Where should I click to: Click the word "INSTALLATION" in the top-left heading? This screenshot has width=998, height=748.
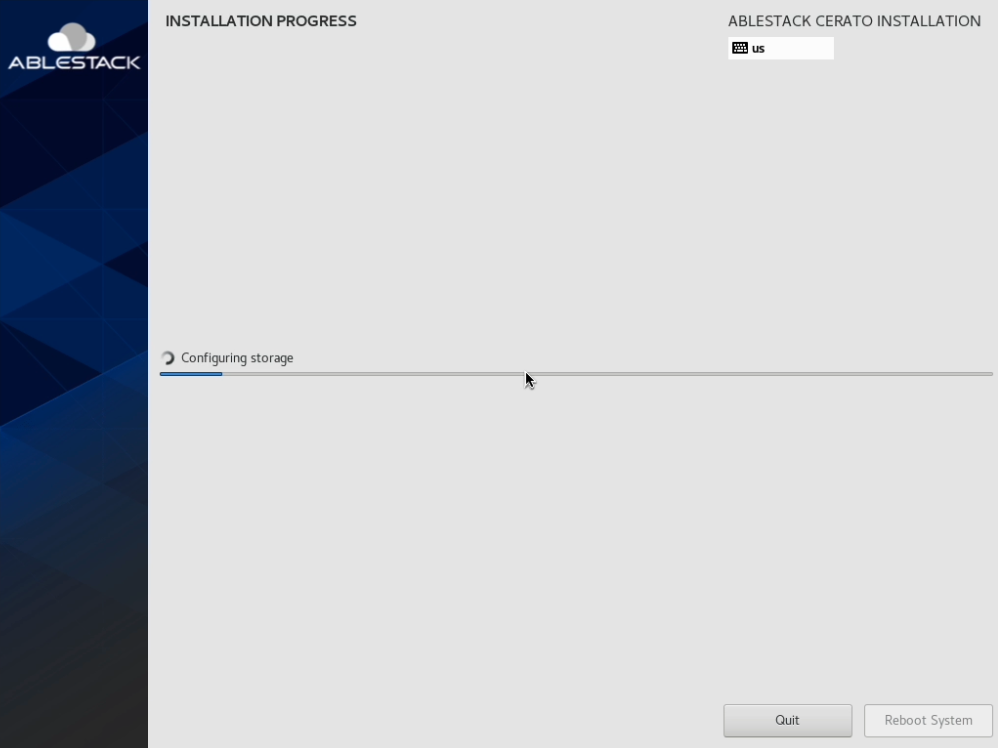coord(215,21)
